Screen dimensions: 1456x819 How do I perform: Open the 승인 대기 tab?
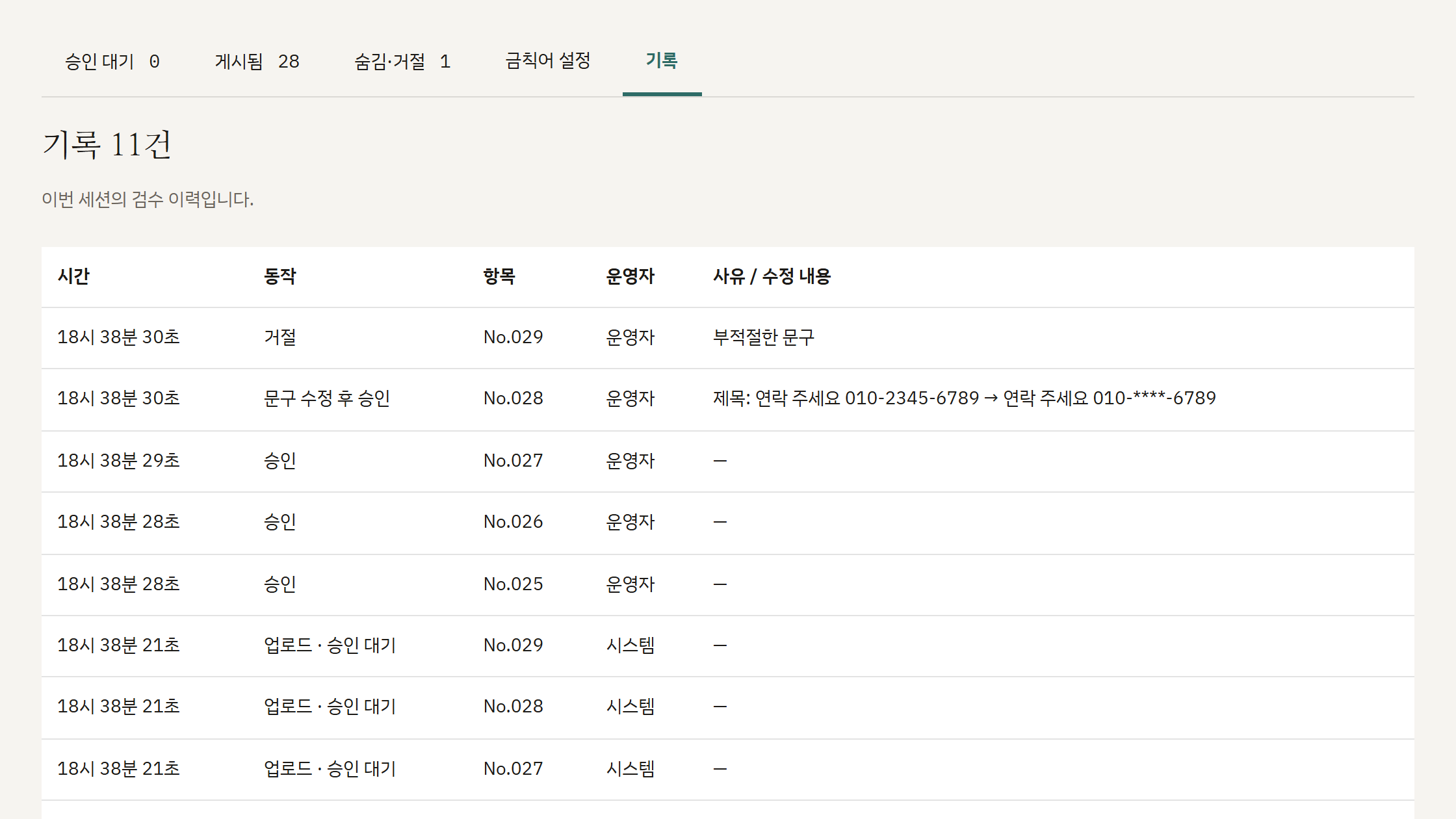(x=112, y=62)
